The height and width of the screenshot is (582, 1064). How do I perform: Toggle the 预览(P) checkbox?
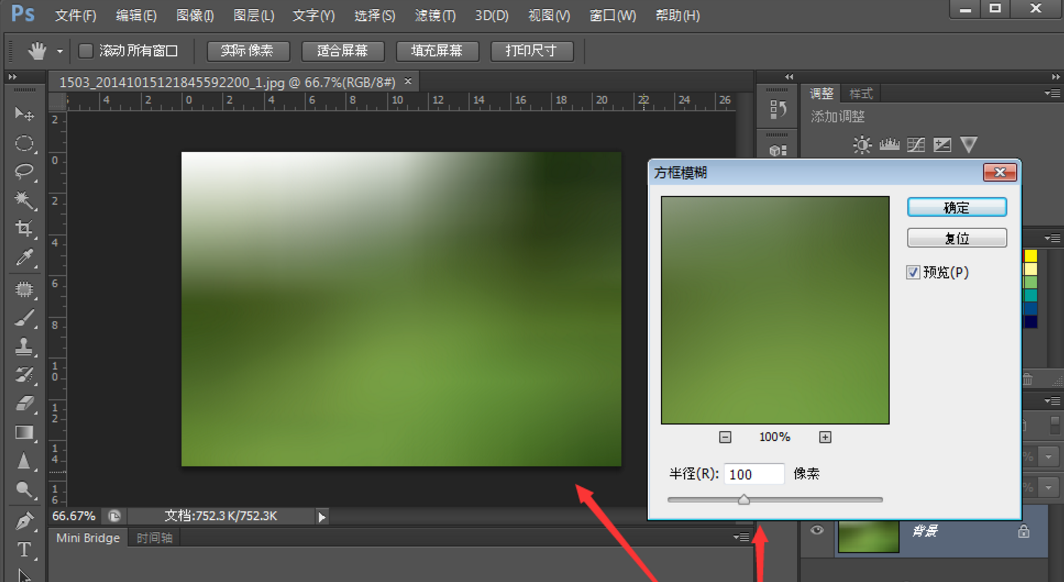[x=913, y=272]
